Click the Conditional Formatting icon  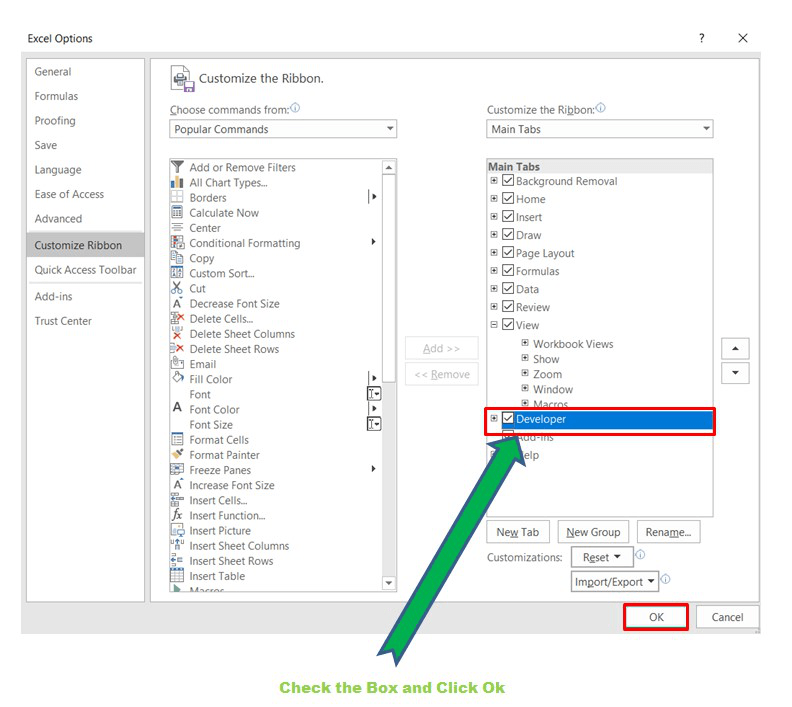pyautogui.click(x=177, y=242)
